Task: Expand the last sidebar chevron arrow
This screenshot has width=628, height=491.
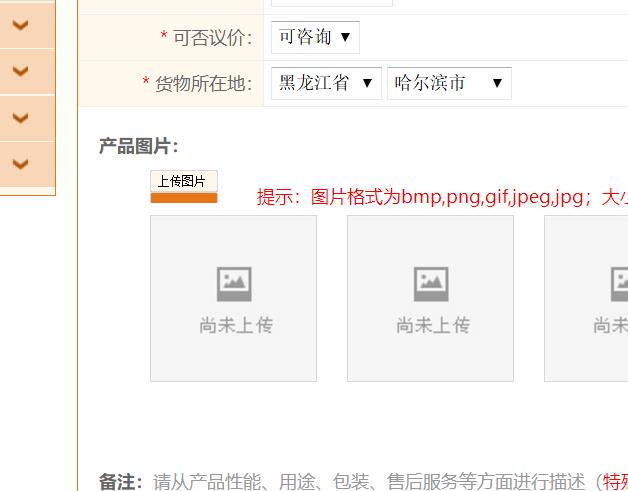Action: 20,164
